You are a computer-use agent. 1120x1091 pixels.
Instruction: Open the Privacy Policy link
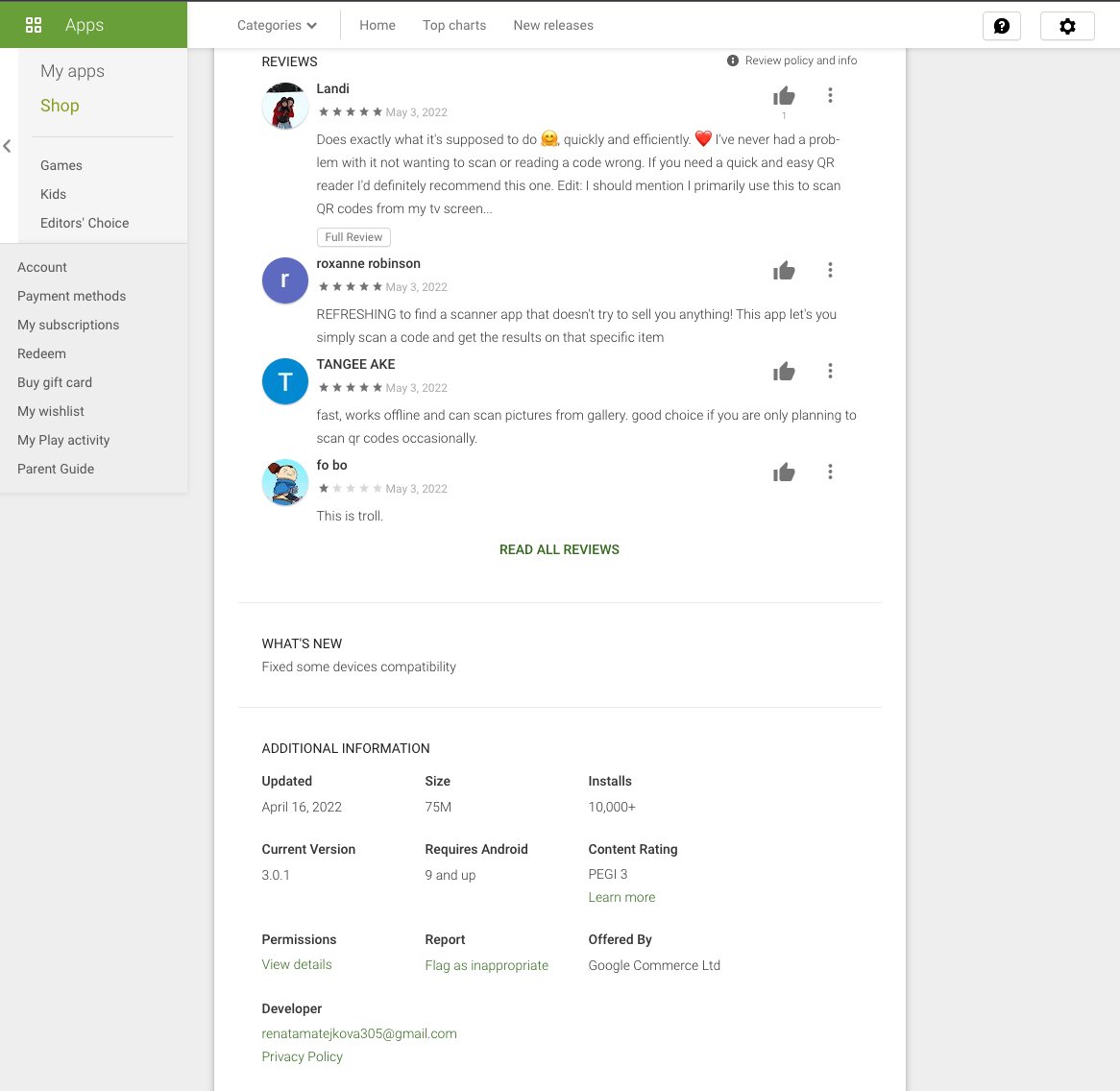coord(303,1056)
